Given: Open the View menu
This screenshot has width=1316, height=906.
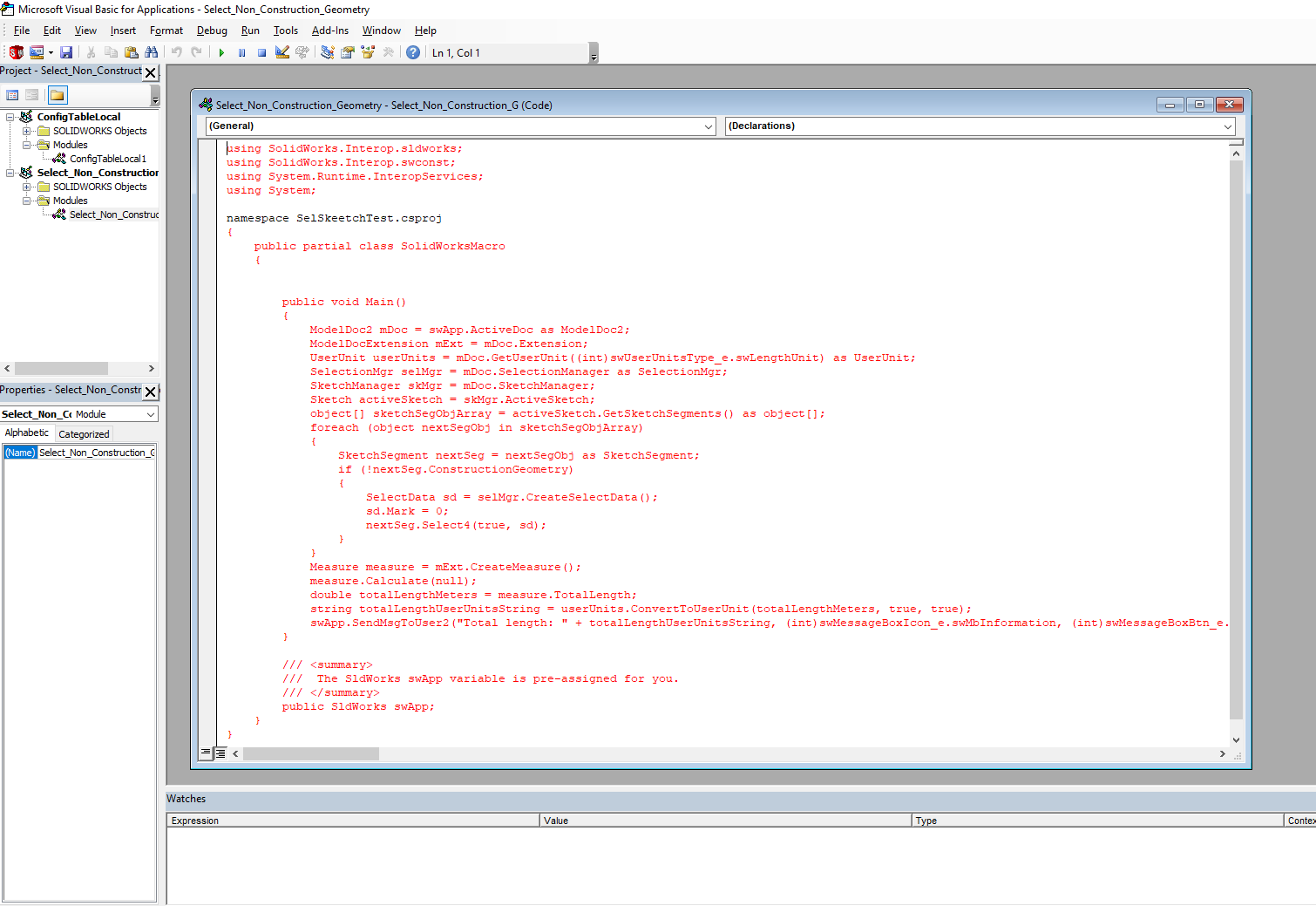Looking at the screenshot, I should coord(85,31).
